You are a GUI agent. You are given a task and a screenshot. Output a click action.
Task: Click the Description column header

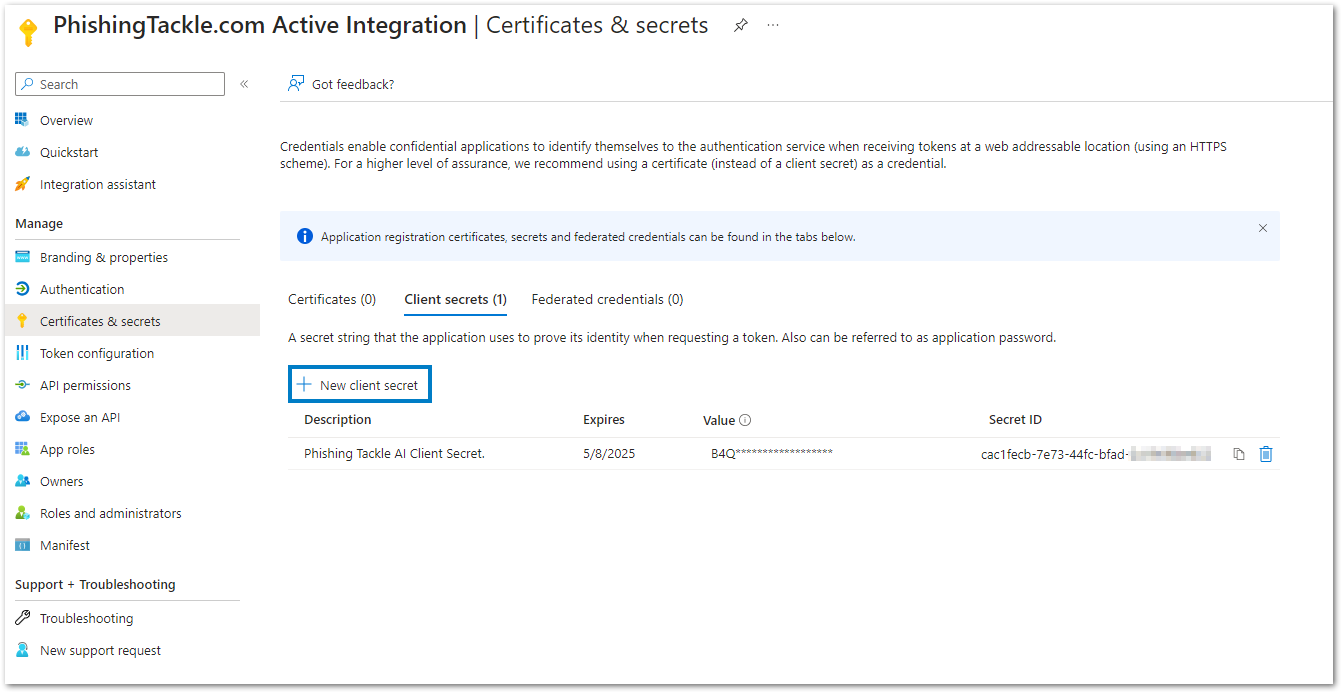[338, 420]
